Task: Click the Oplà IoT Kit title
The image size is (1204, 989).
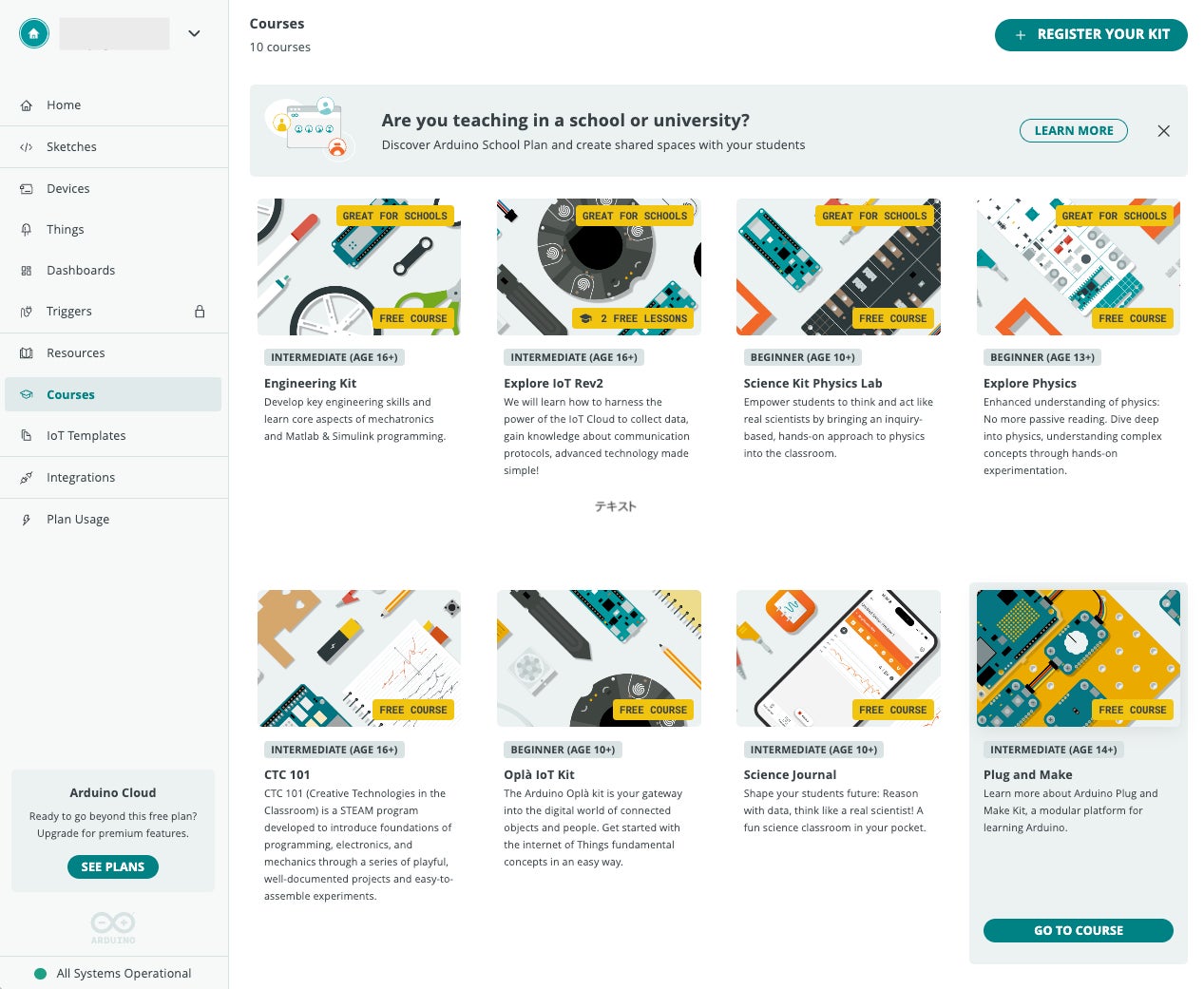Action: coord(539,775)
